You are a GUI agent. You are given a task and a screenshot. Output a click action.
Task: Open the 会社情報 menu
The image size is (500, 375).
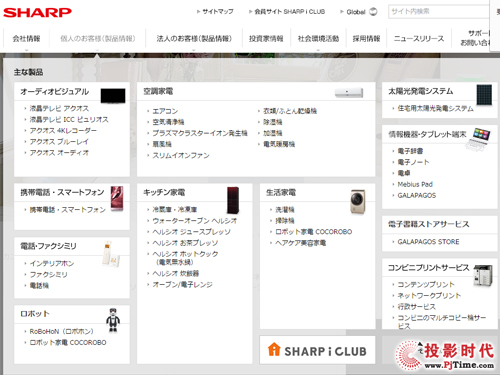(x=26, y=39)
